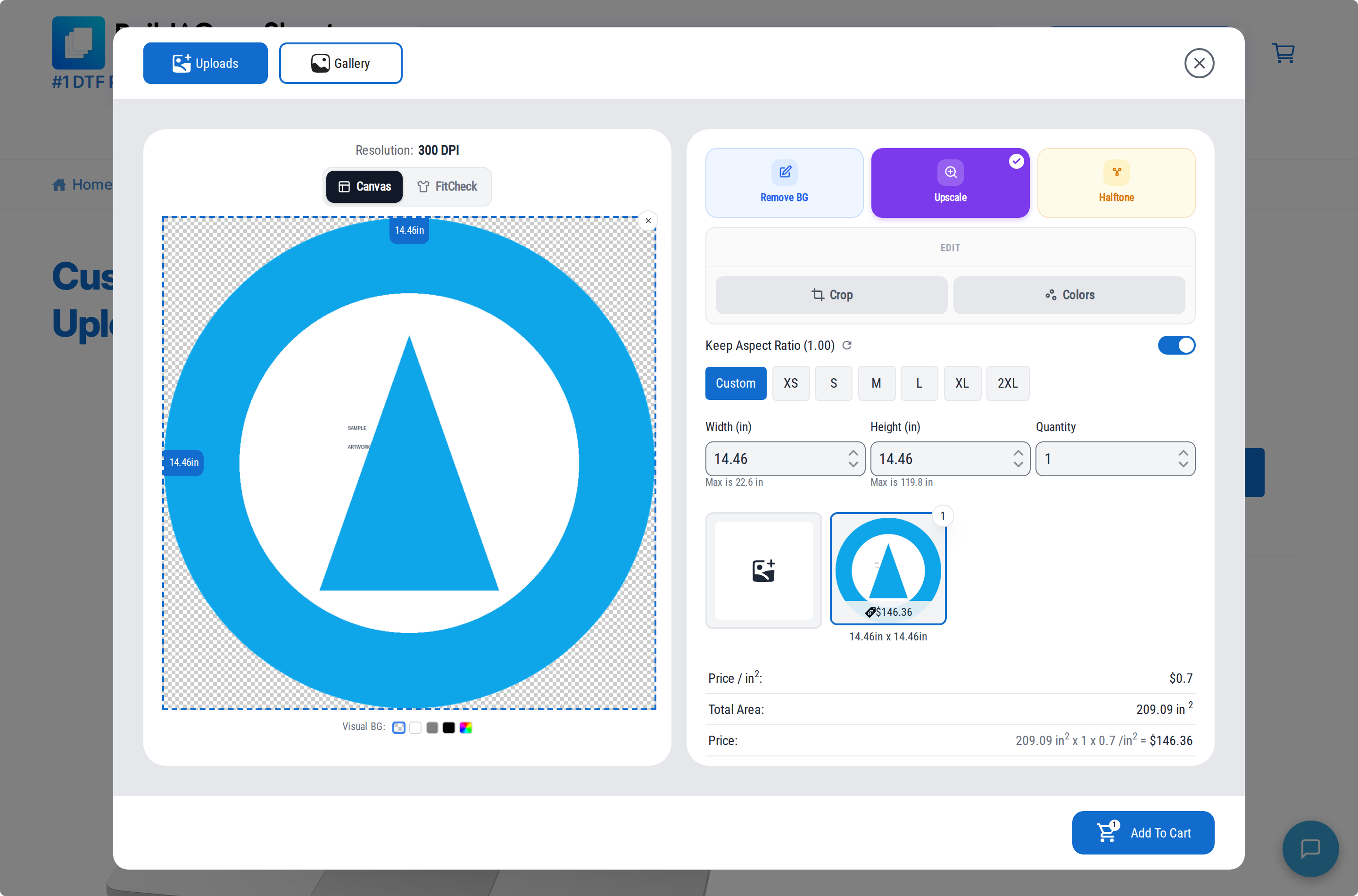
Task: Open the Crop tool
Action: coord(831,295)
